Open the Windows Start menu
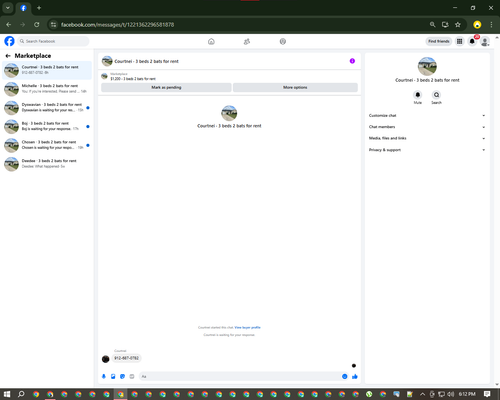Viewport: 500px width, 400px height. [x=7, y=394]
